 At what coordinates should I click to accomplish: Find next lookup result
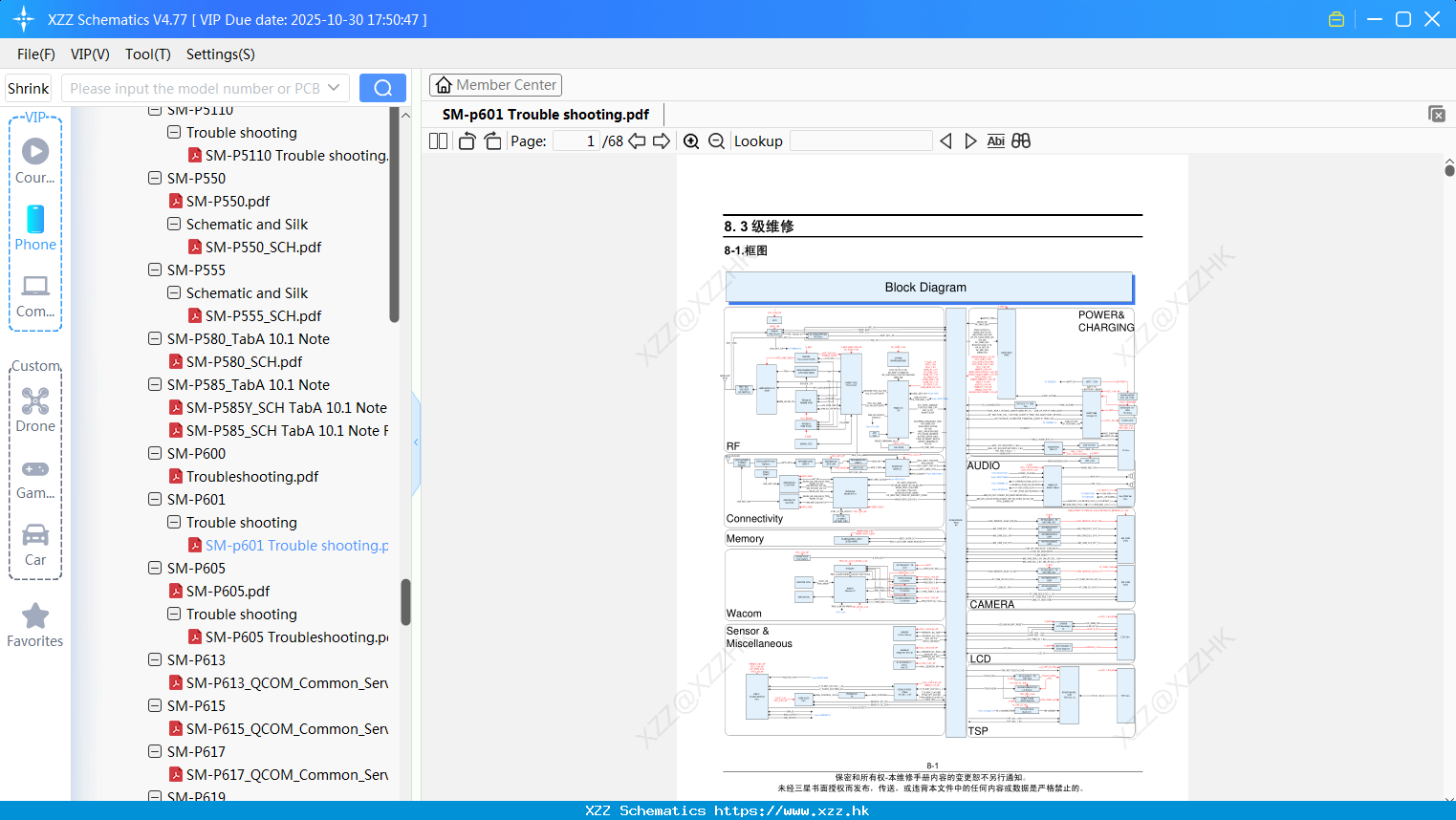point(970,140)
